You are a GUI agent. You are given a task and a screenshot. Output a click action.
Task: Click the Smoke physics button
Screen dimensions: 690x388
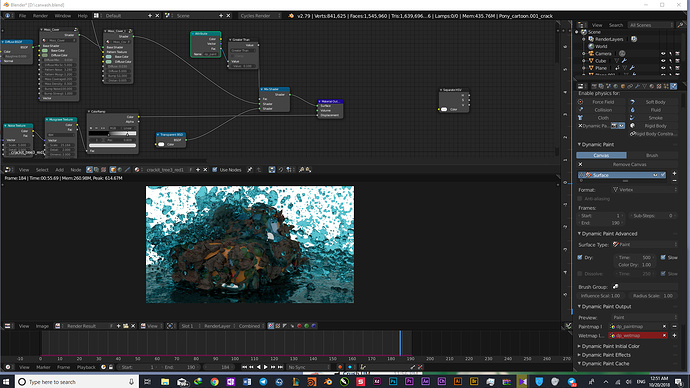655,118
